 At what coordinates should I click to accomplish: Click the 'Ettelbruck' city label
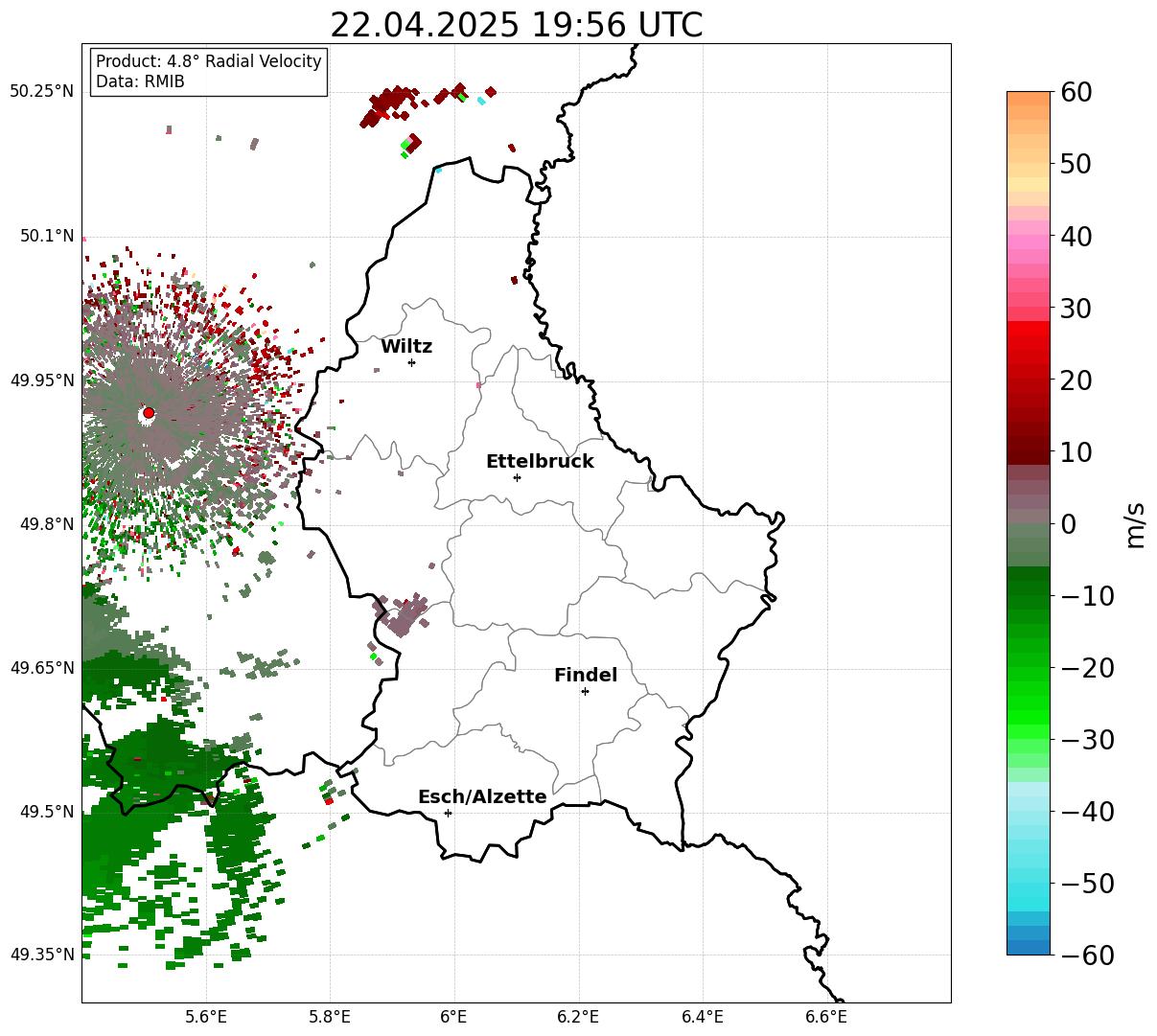tap(540, 462)
